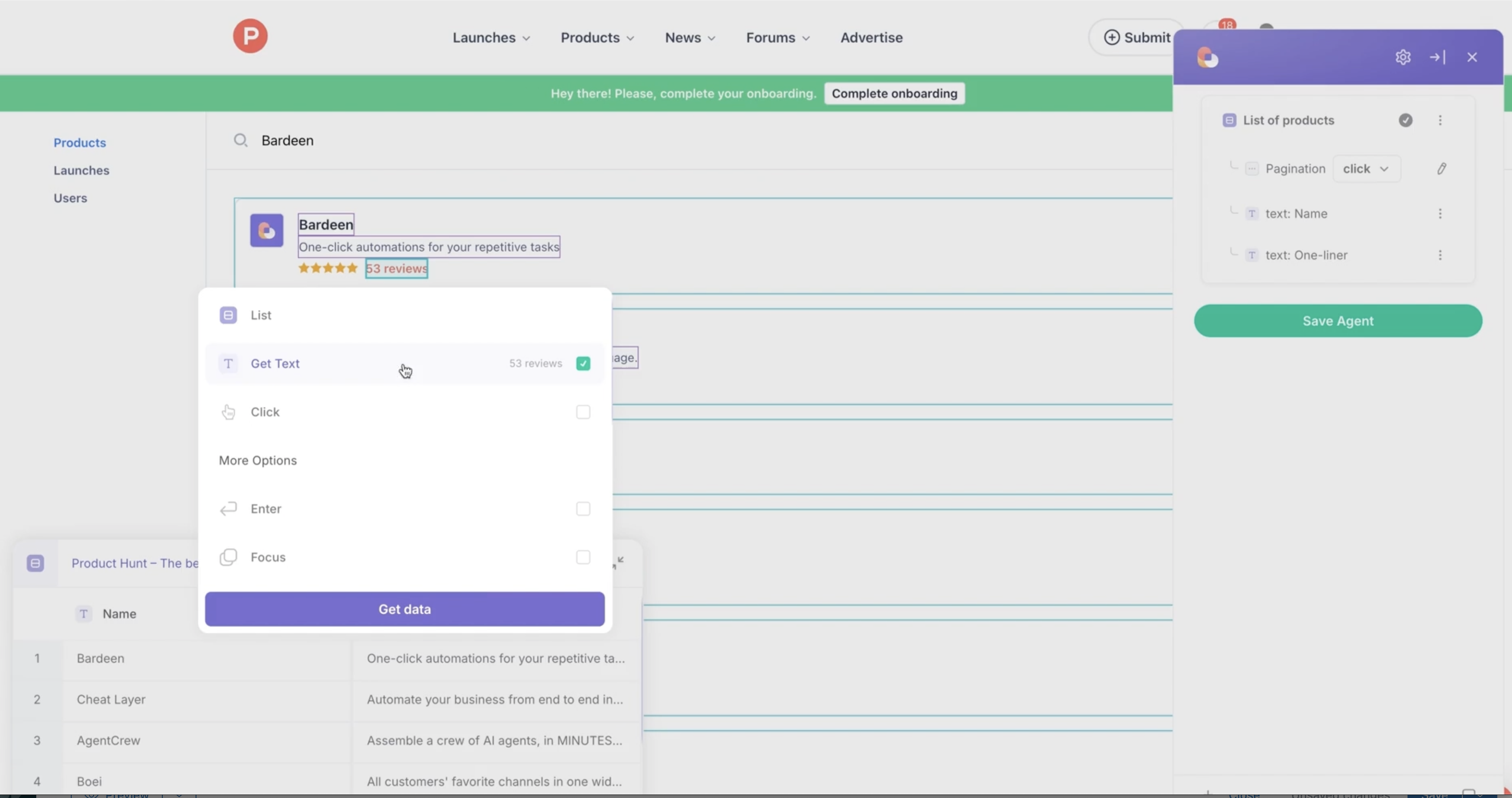Click the Pagination dots icon
The width and height of the screenshot is (1512, 798).
pos(1251,169)
